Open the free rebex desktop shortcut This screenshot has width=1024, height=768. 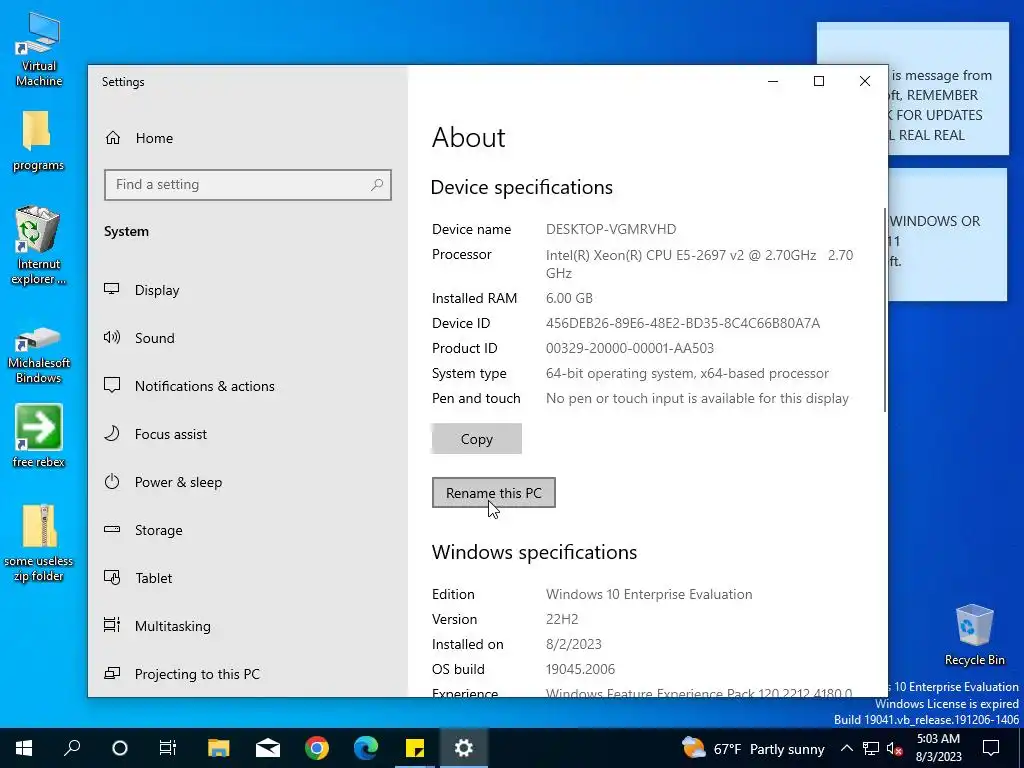pyautogui.click(x=39, y=436)
